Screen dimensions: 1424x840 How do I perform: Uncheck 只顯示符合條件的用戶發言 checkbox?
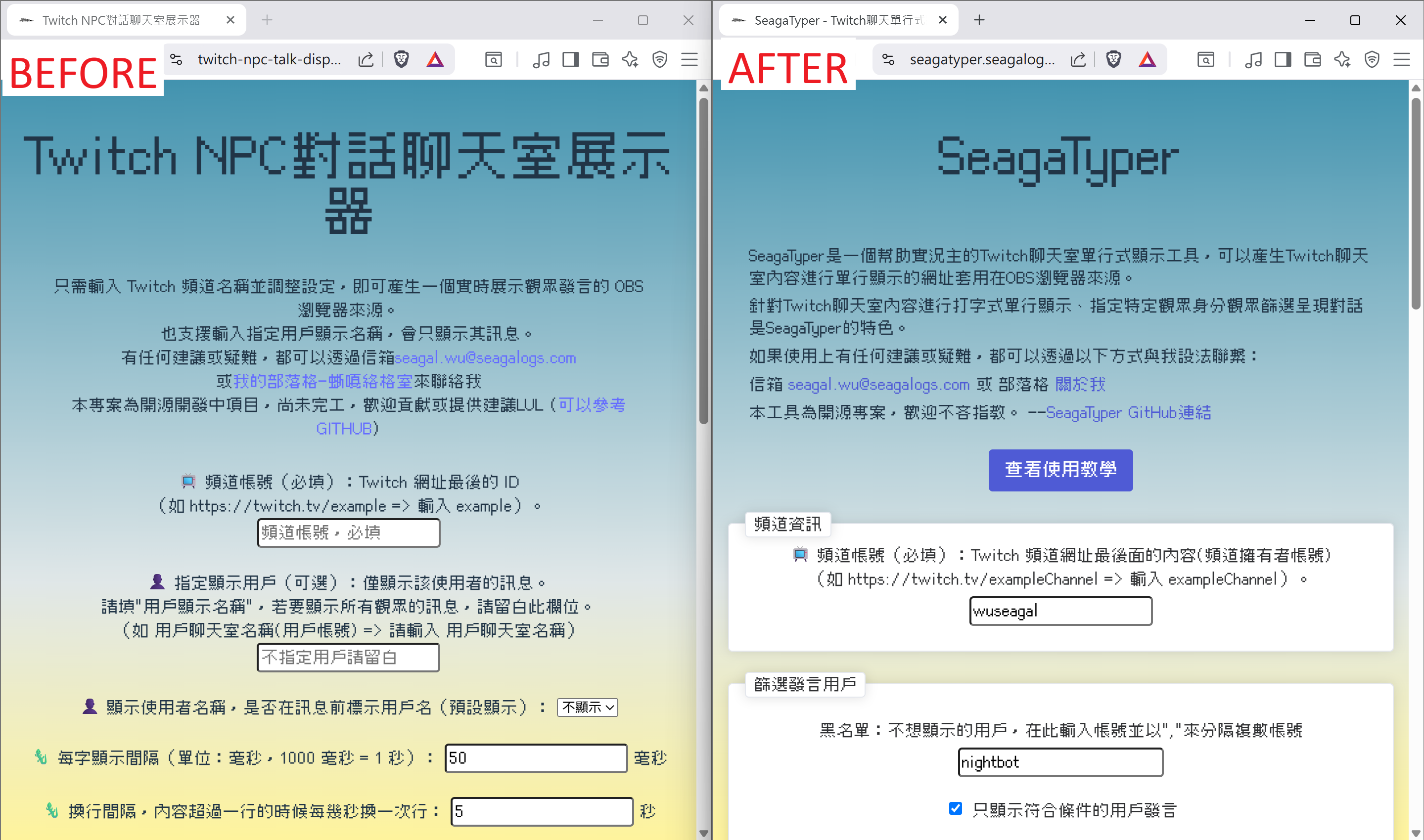(955, 808)
